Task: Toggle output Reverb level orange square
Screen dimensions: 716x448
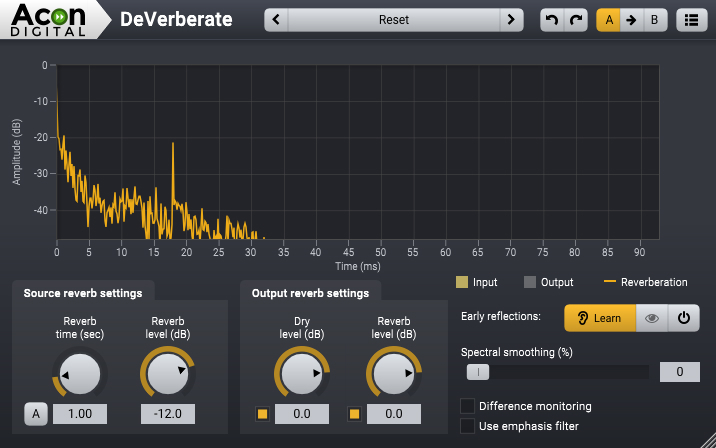Action: (354, 414)
